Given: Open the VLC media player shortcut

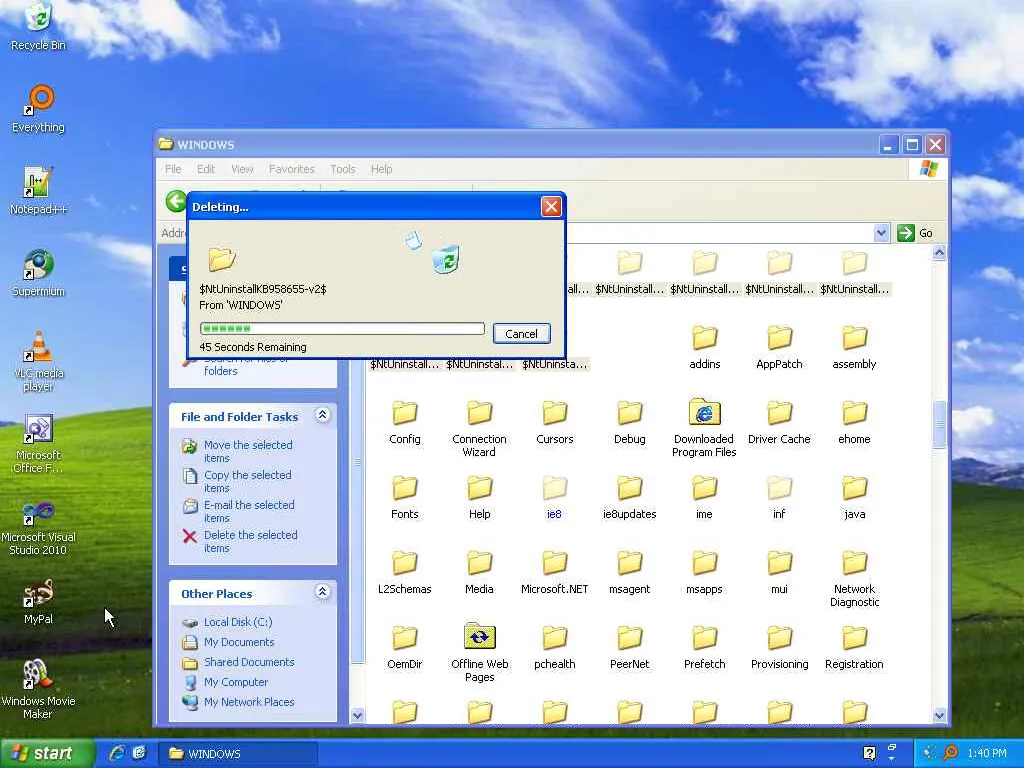Looking at the screenshot, I should (x=38, y=362).
